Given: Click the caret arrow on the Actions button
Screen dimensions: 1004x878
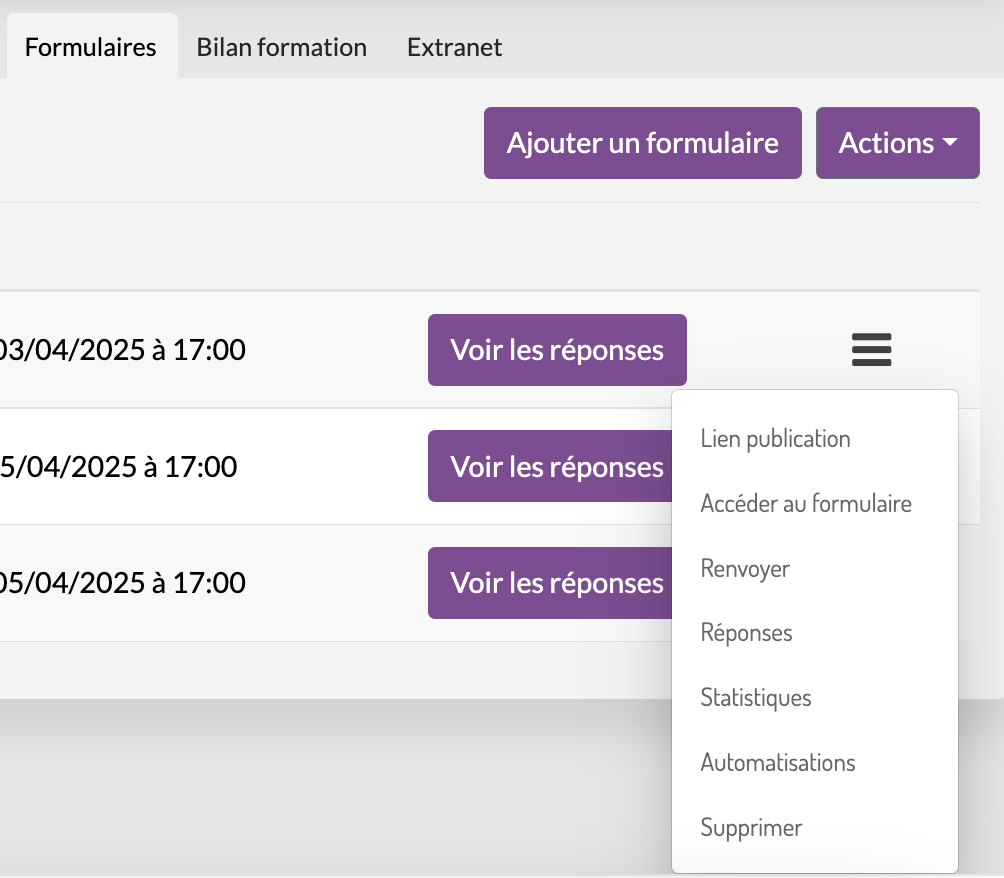Looking at the screenshot, I should (x=949, y=143).
